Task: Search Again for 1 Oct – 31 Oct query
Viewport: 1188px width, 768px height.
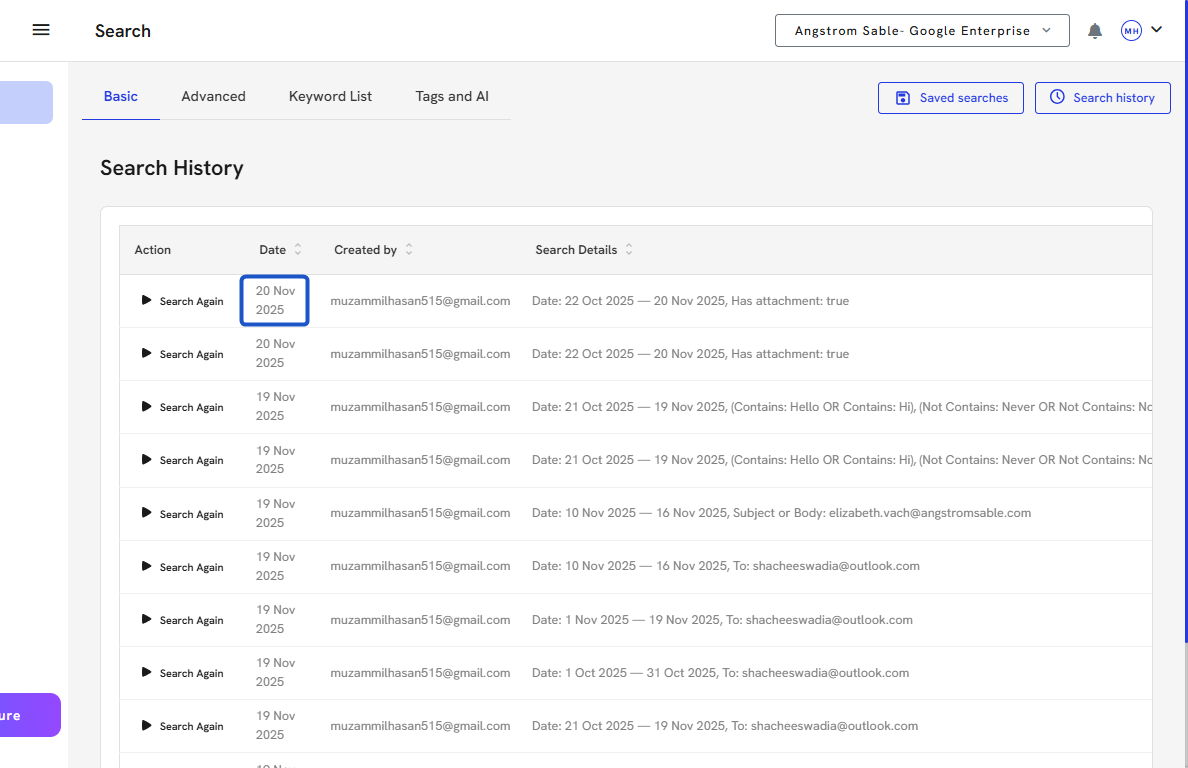Action: coord(182,673)
